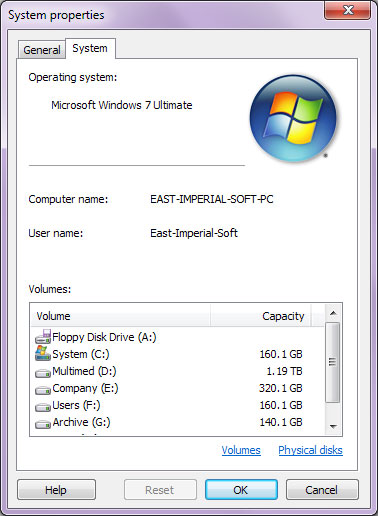This screenshot has height=516, width=378.
Task: Select the Archive (G:) volume name
Action: (81, 422)
